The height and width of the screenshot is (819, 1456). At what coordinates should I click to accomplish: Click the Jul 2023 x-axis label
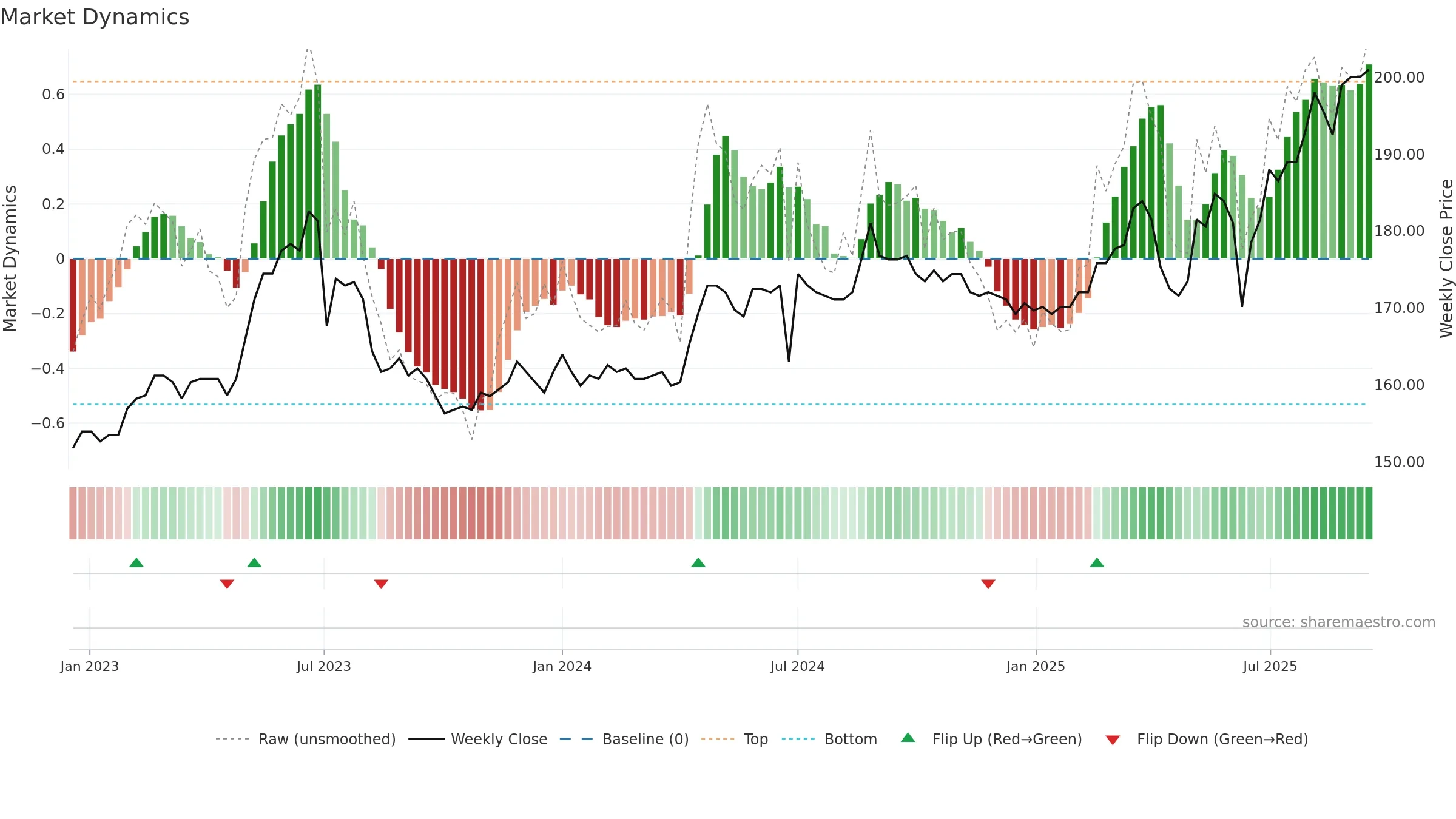point(324,666)
